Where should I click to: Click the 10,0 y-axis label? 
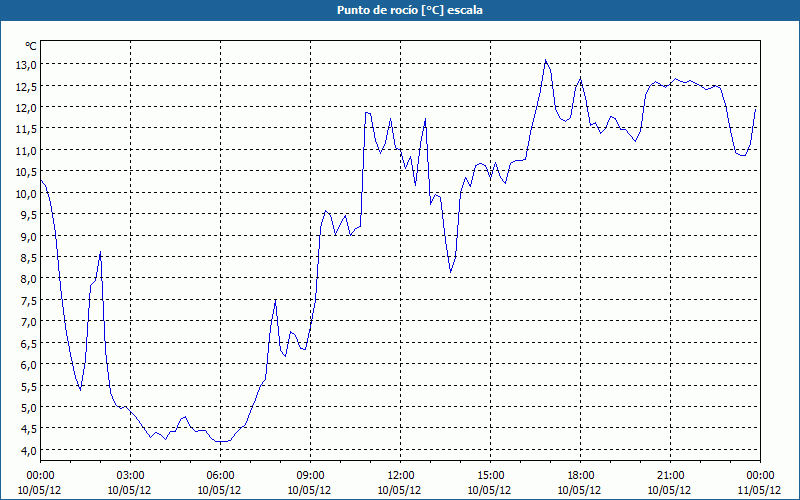[x=28, y=193]
